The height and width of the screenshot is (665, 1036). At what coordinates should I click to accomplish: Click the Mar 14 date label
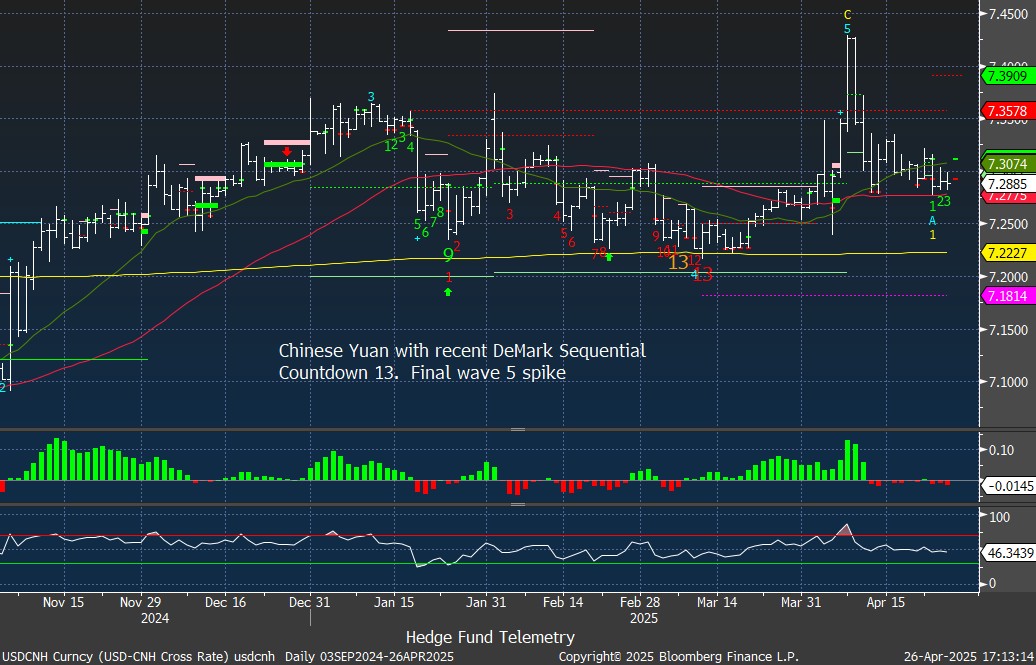(717, 602)
